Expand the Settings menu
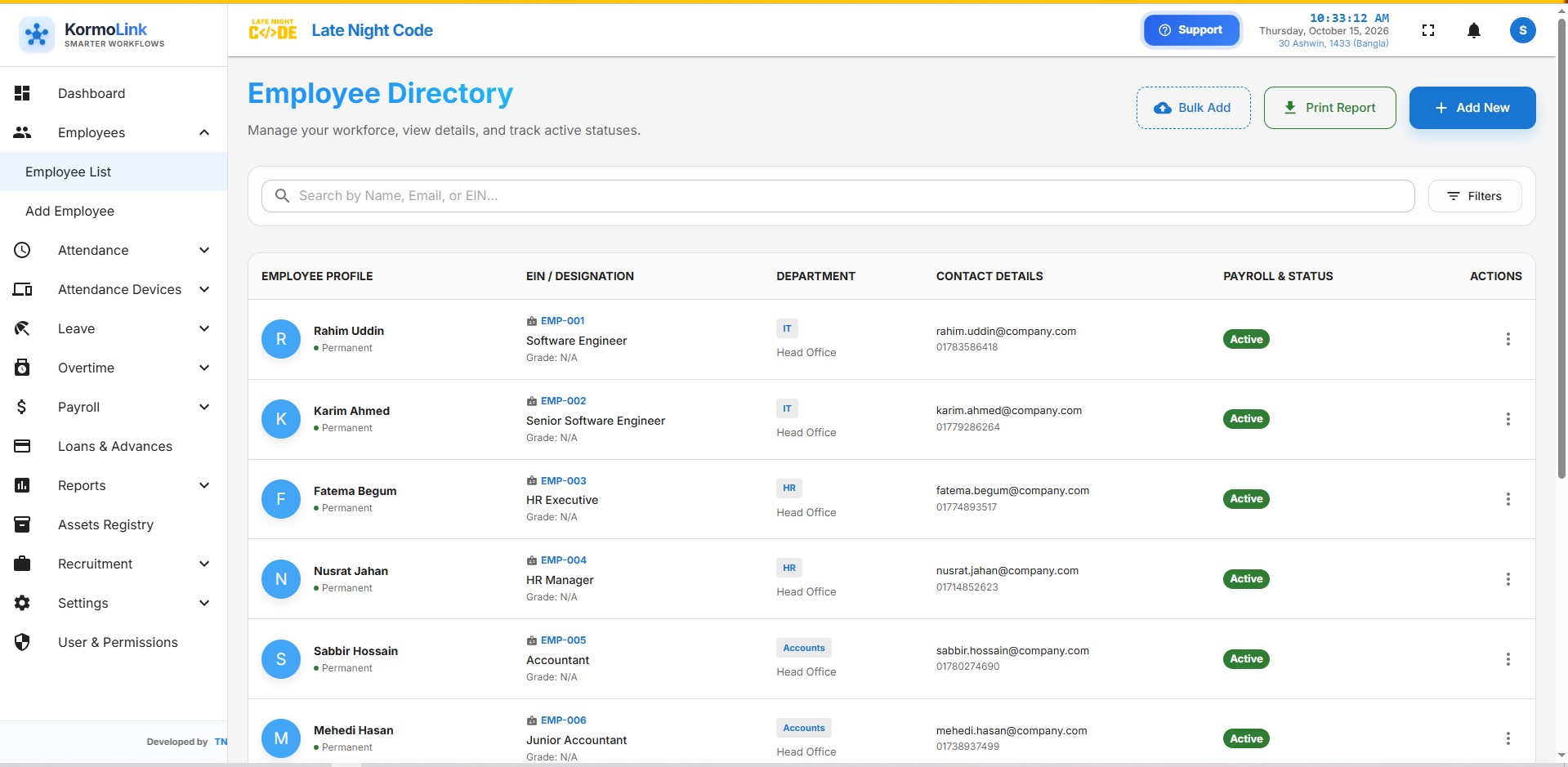The height and width of the screenshot is (767, 1568). tap(204, 603)
